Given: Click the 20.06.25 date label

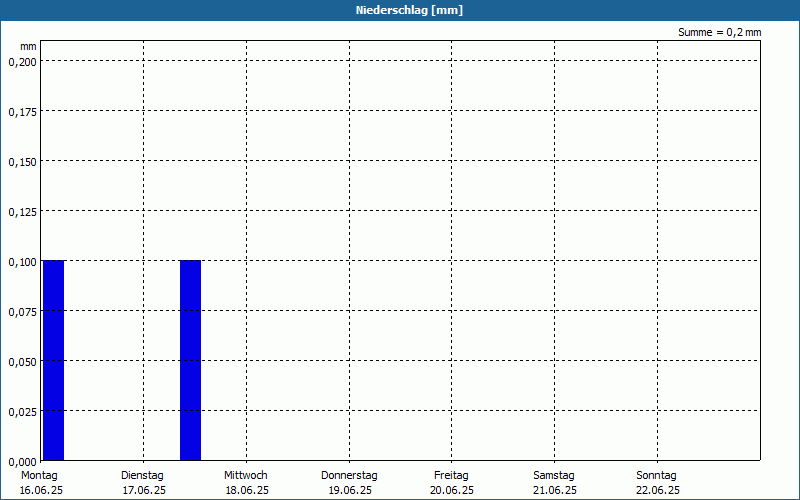Looking at the screenshot, I should 452,490.
